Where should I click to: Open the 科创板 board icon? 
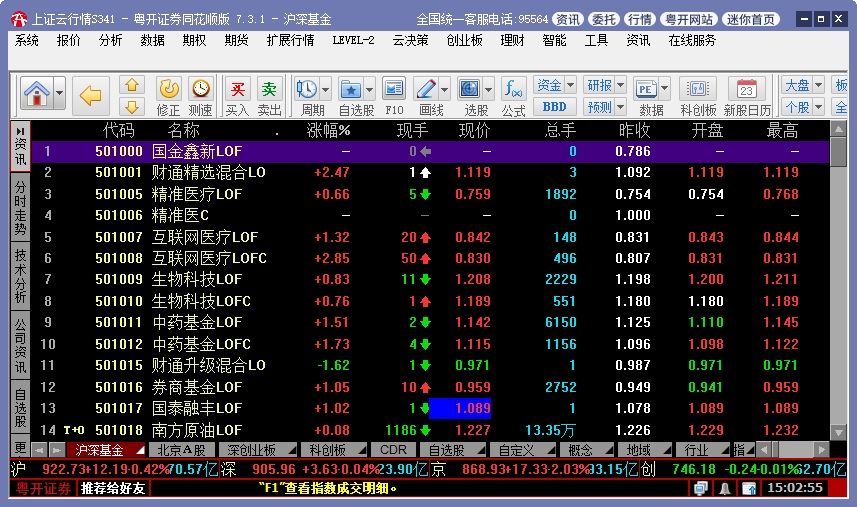pyautogui.click(x=698, y=97)
